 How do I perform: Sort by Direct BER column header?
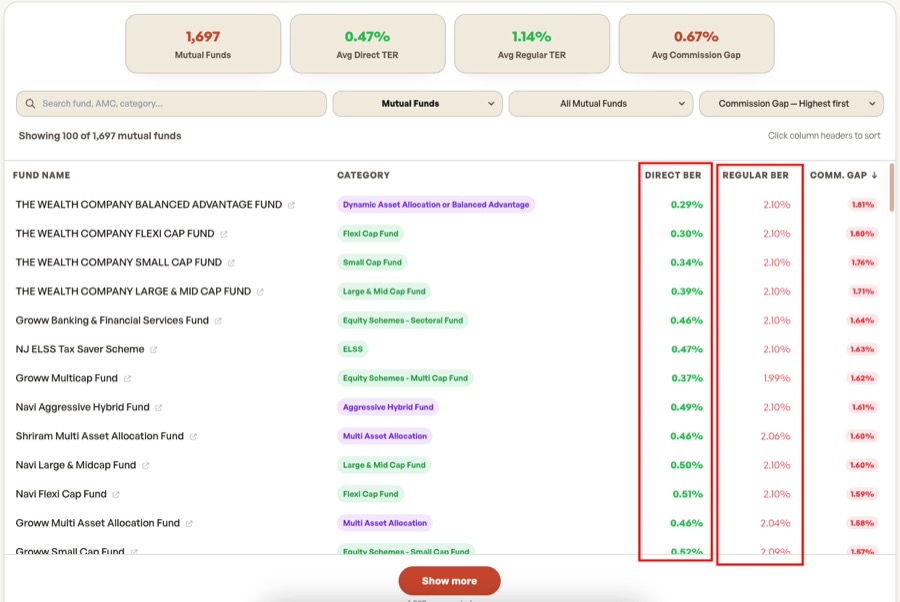click(673, 175)
